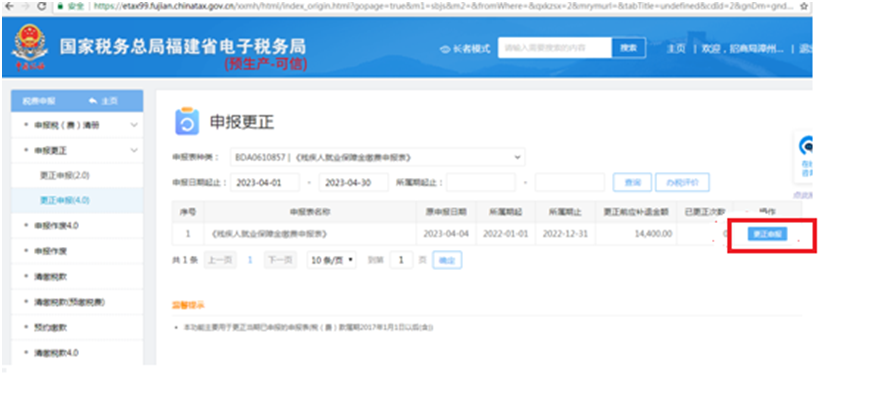
Task: Click the header search input box
Action: (555, 48)
